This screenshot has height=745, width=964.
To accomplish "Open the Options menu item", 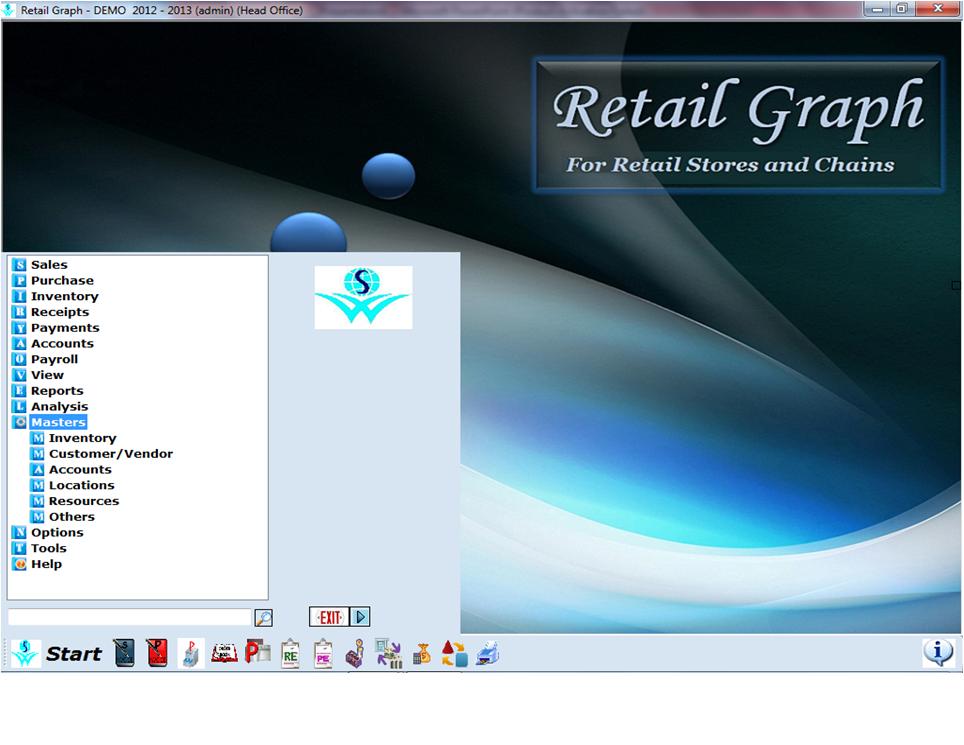I will click(x=57, y=533).
